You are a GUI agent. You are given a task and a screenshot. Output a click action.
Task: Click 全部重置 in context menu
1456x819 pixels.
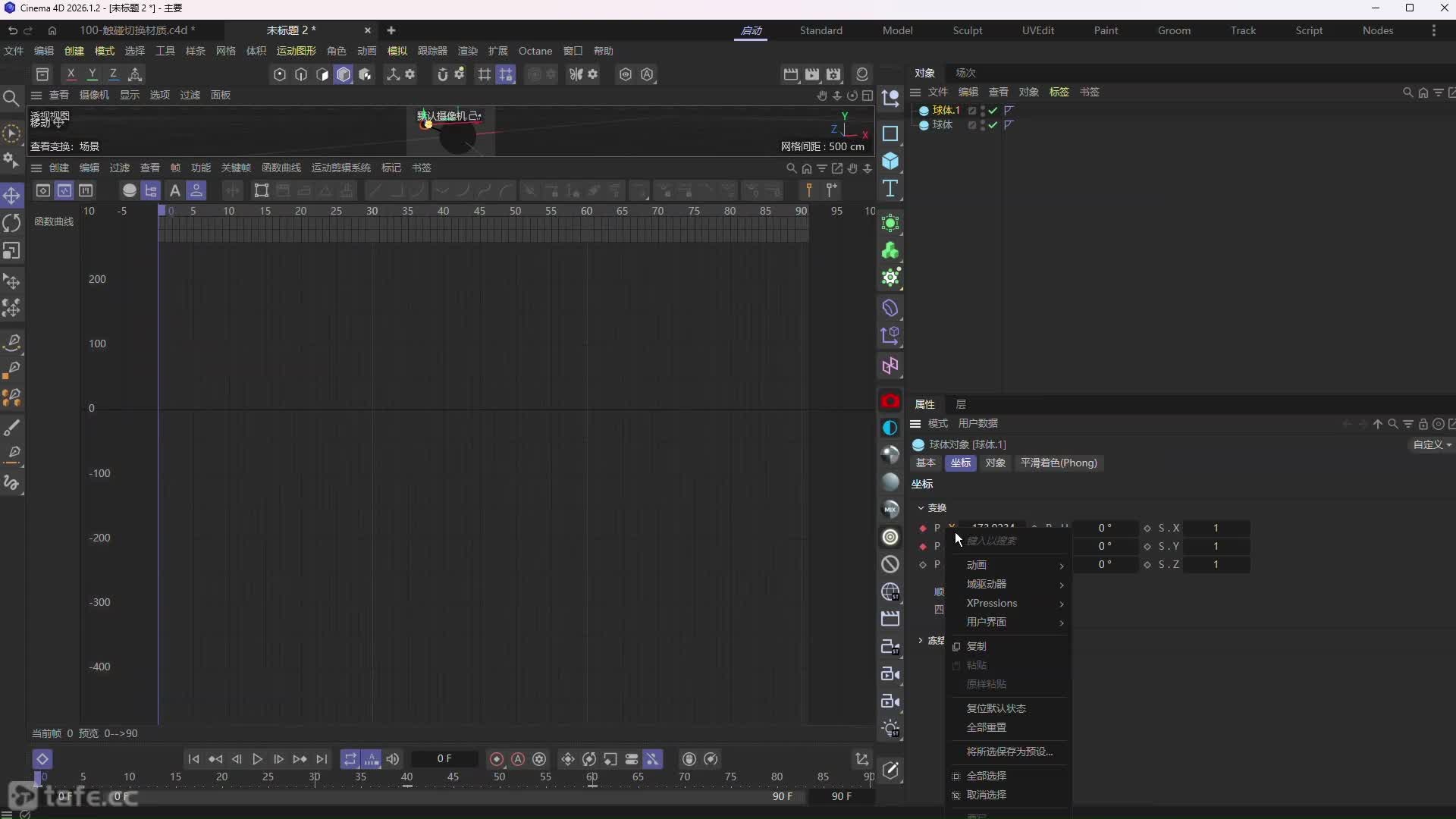click(986, 727)
